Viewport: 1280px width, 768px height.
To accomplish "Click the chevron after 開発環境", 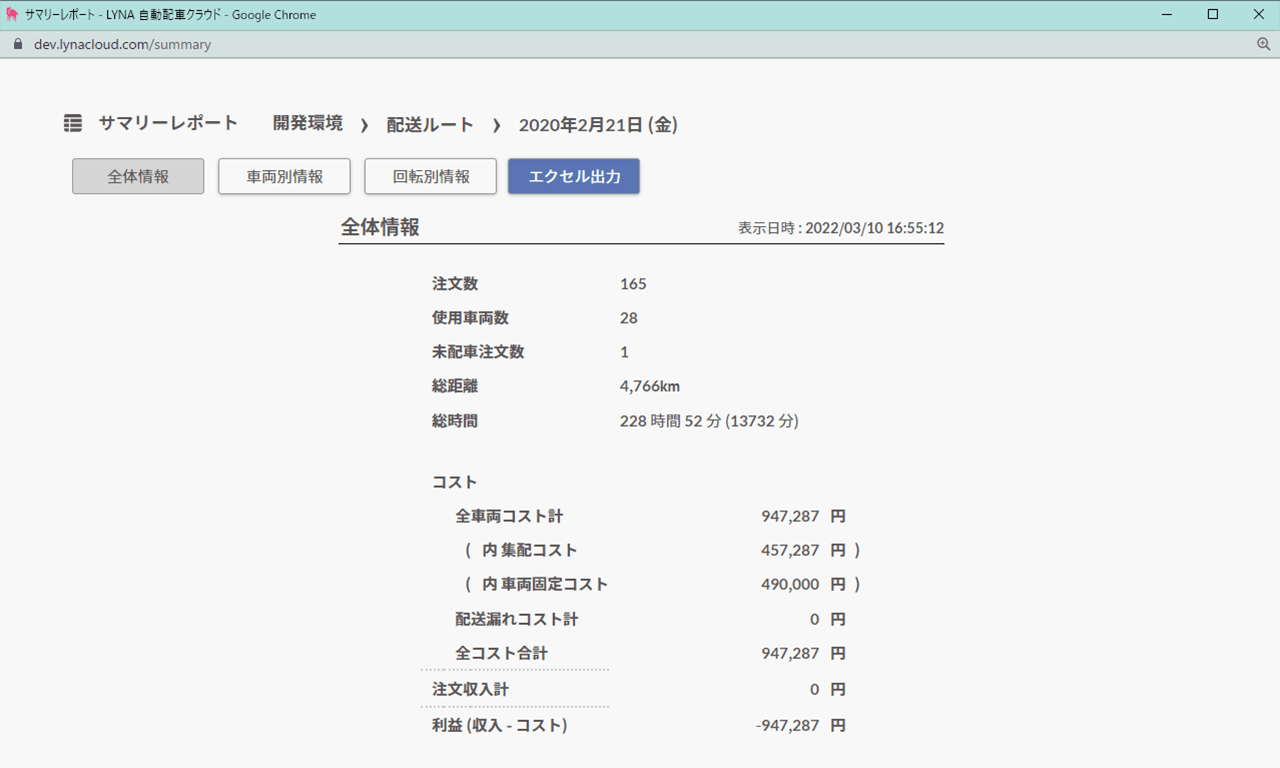I will [365, 126].
